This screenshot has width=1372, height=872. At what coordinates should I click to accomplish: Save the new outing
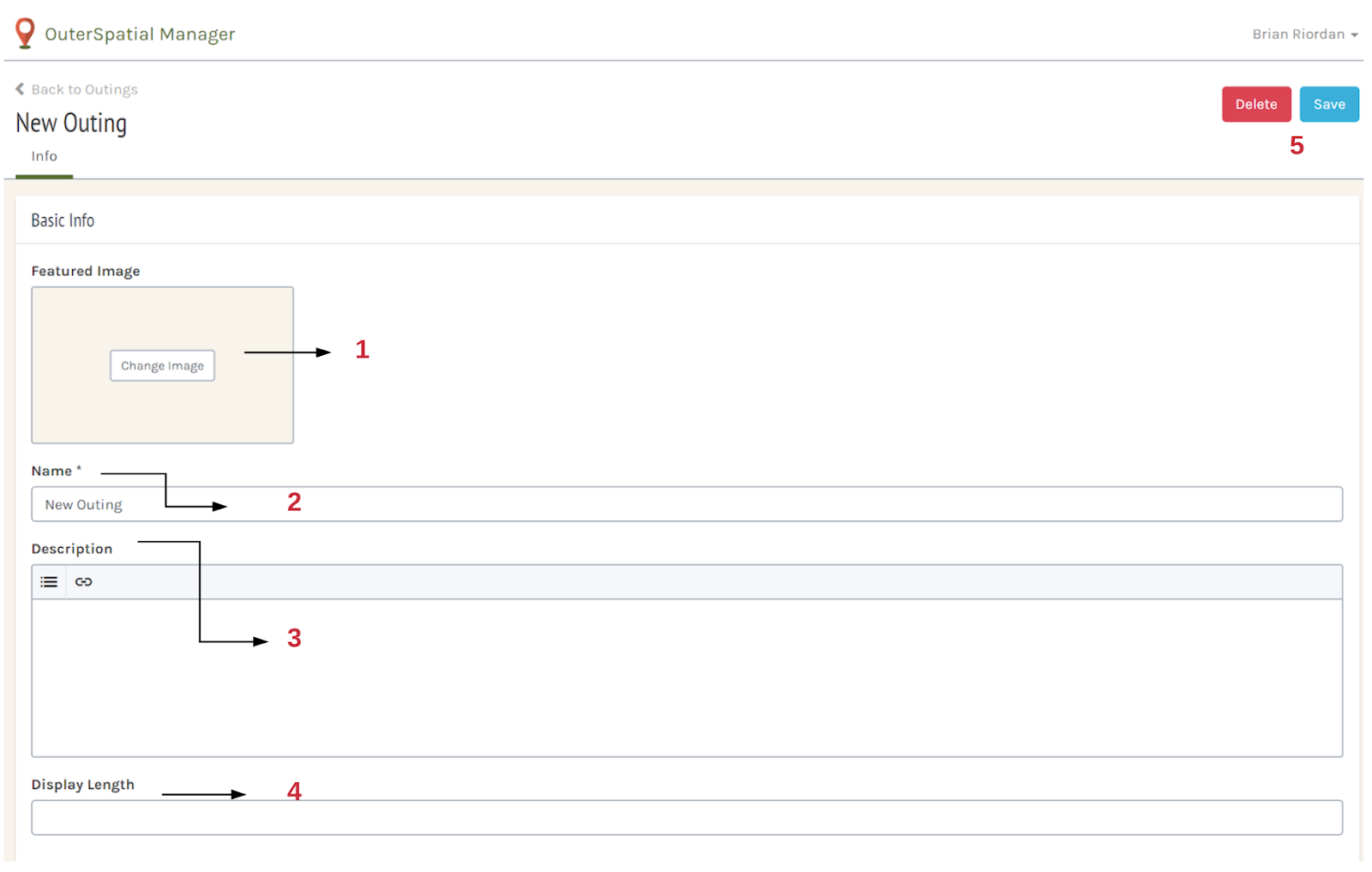pyautogui.click(x=1328, y=104)
